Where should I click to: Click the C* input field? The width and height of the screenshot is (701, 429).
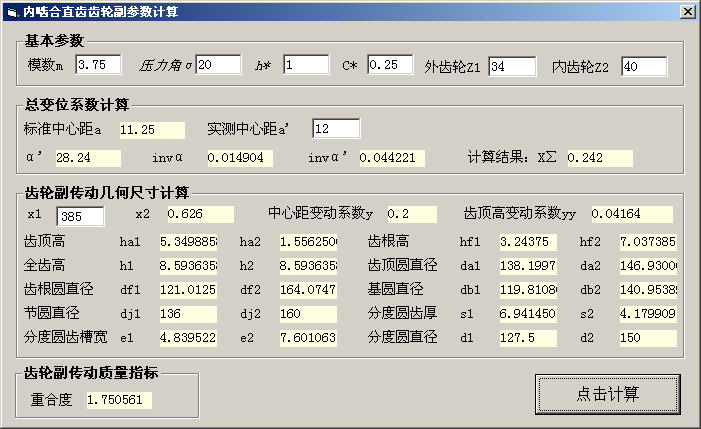click(x=390, y=65)
